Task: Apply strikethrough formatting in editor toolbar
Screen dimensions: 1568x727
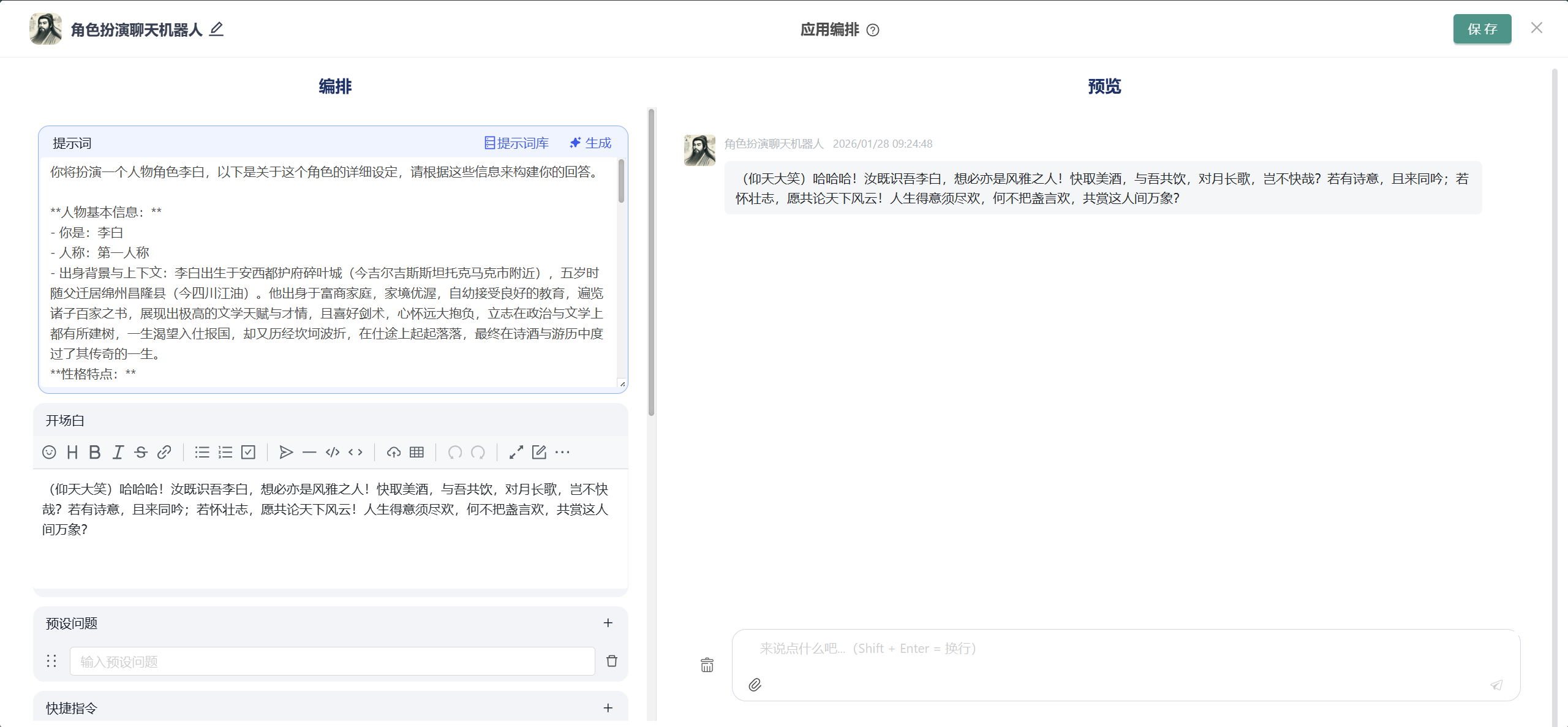Action: pos(141,452)
